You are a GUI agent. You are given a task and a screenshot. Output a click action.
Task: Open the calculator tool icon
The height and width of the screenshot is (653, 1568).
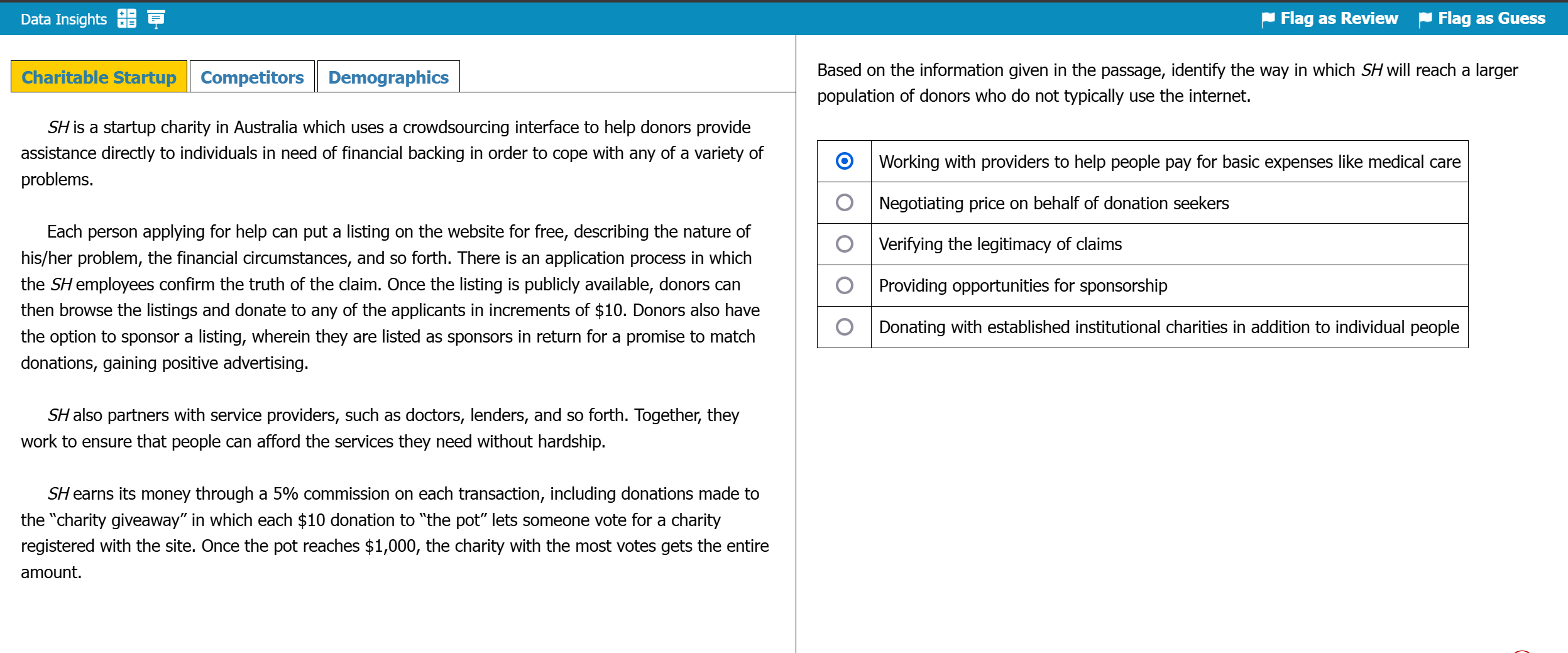[127, 19]
